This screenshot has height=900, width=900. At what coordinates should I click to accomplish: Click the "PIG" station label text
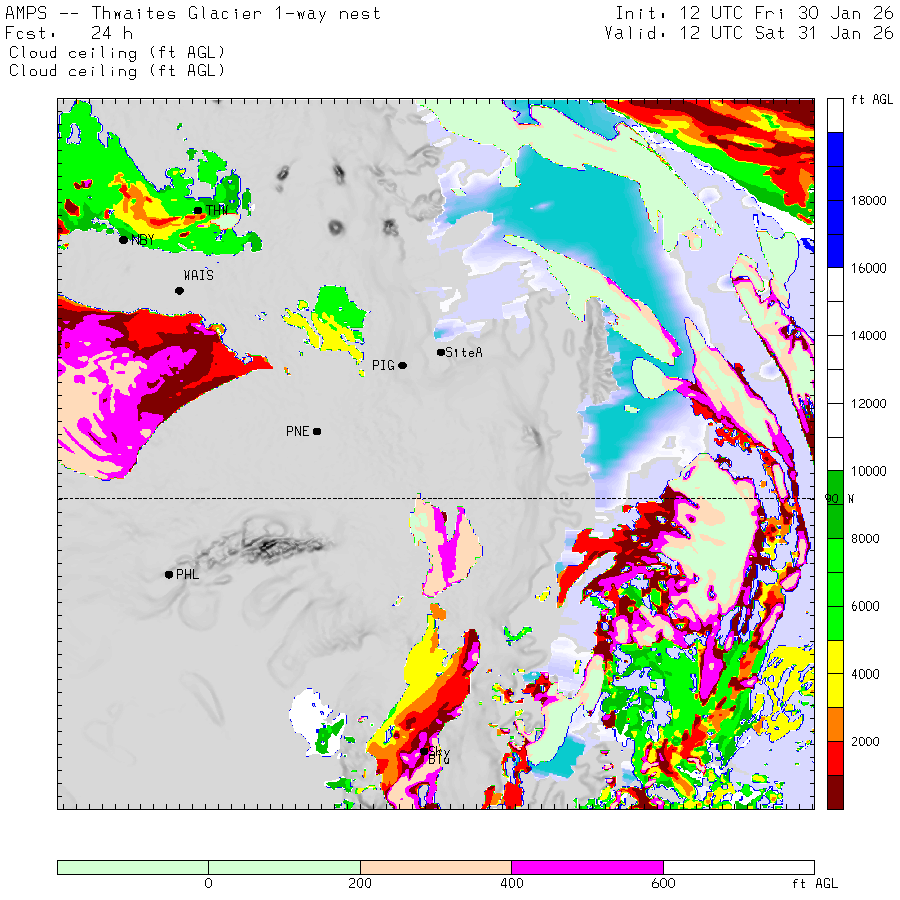pyautogui.click(x=383, y=366)
